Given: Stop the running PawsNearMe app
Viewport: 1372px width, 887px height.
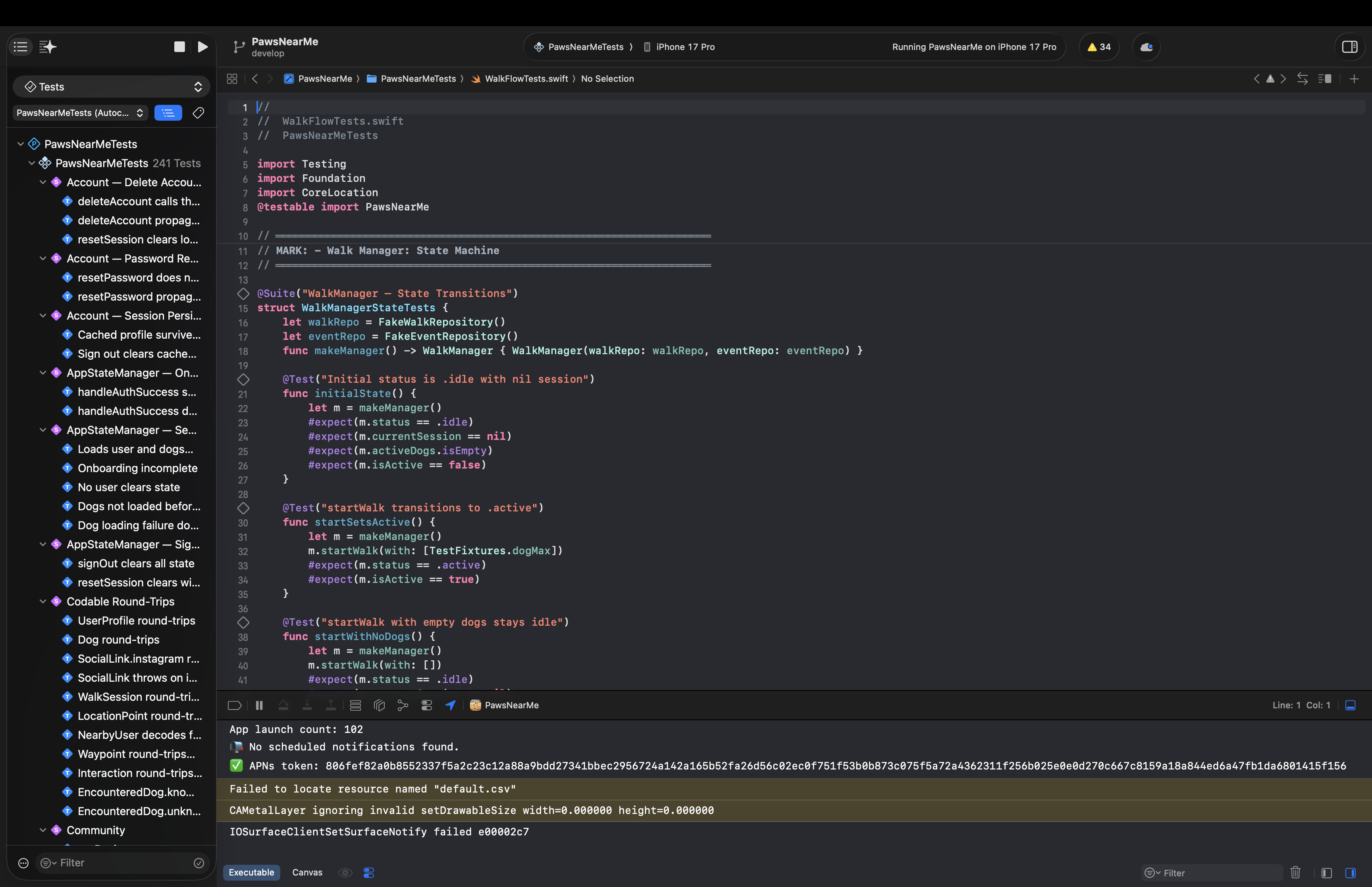Looking at the screenshot, I should coord(179,47).
